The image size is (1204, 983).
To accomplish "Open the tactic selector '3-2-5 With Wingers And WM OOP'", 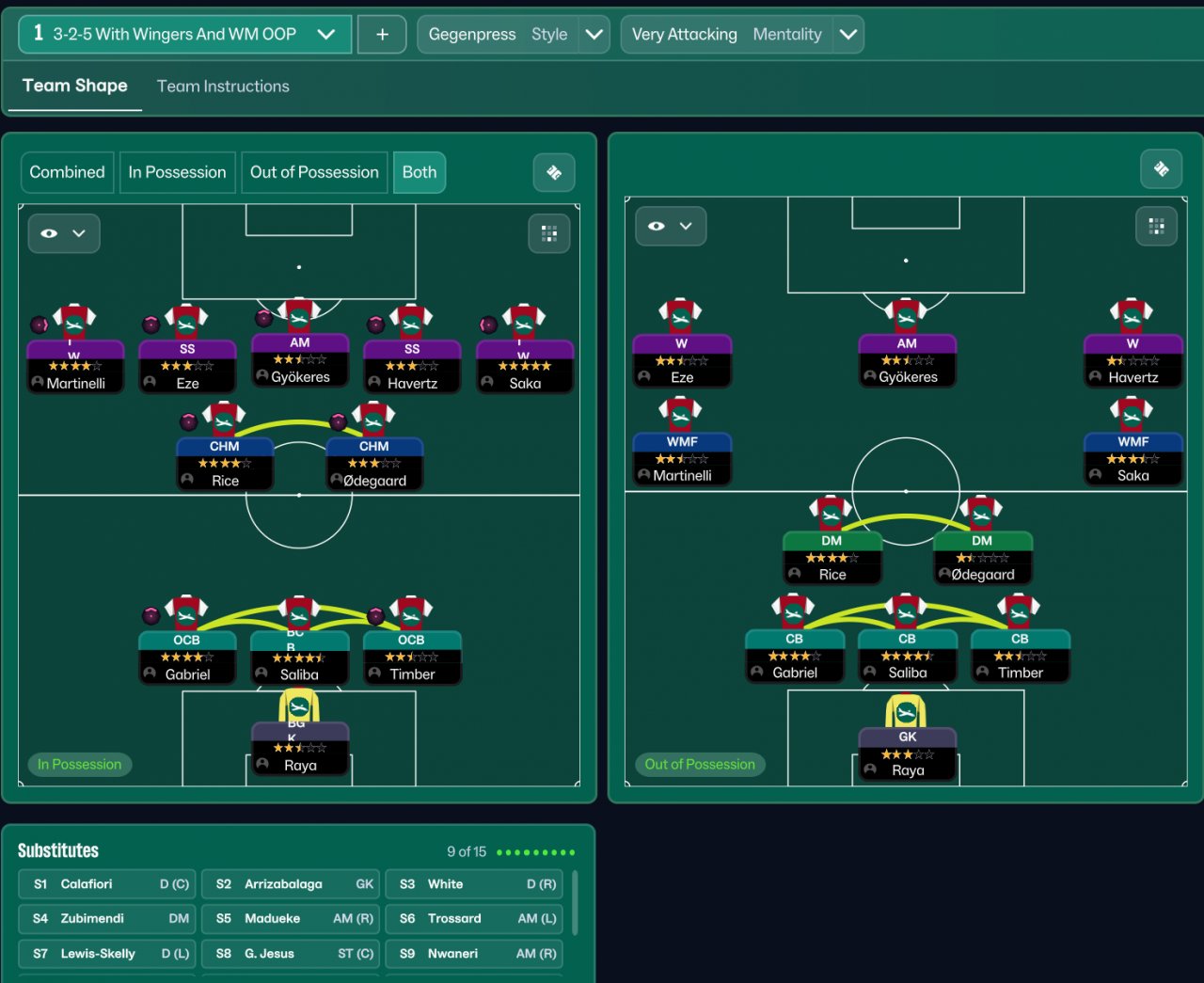I will (185, 34).
